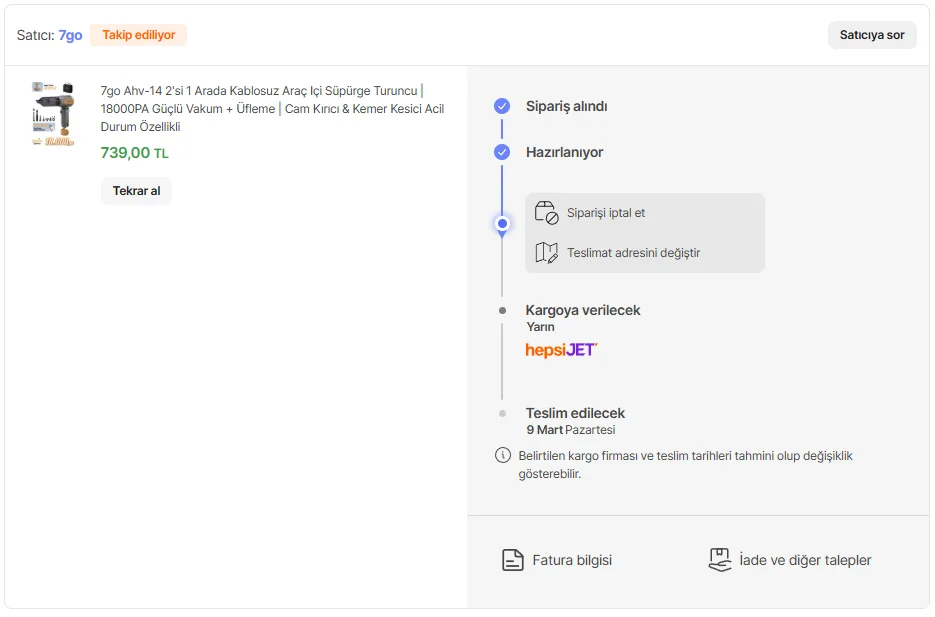Click the cancel order box icon
This screenshot has width=935, height=617.
(x=546, y=213)
